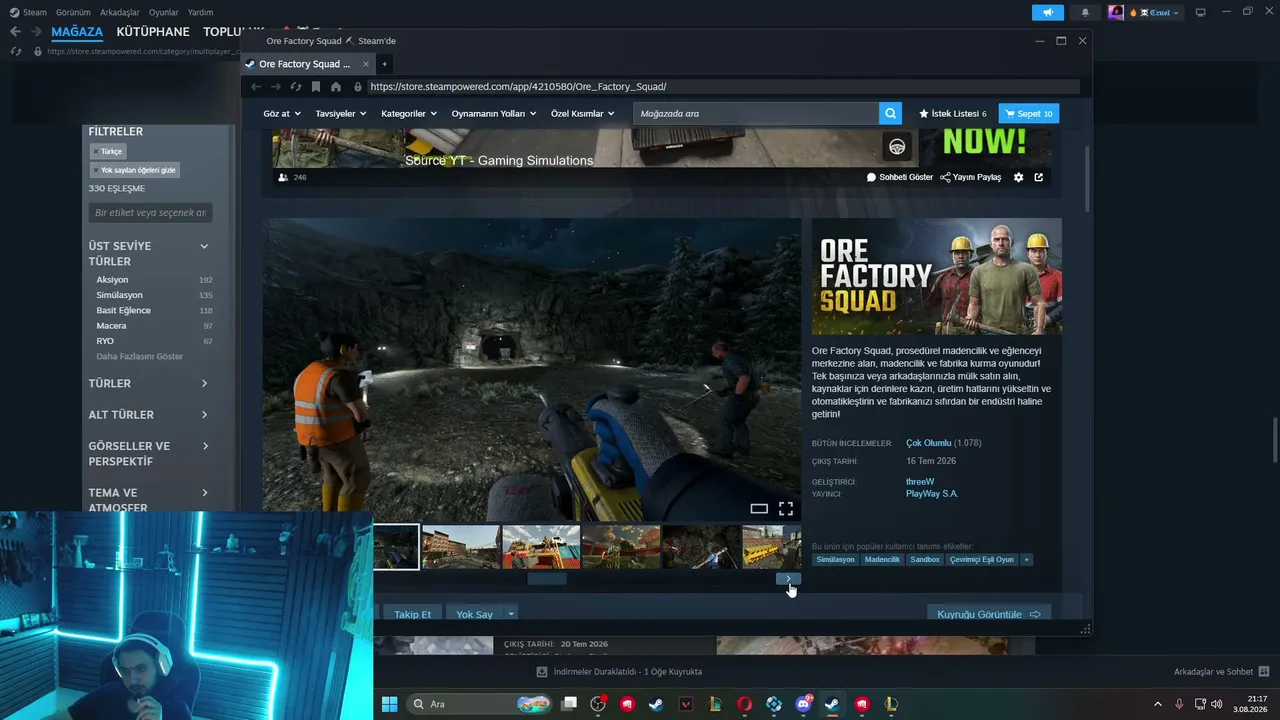1280x720 pixels.
Task: Expand the Göz at menu
Action: coord(282,114)
